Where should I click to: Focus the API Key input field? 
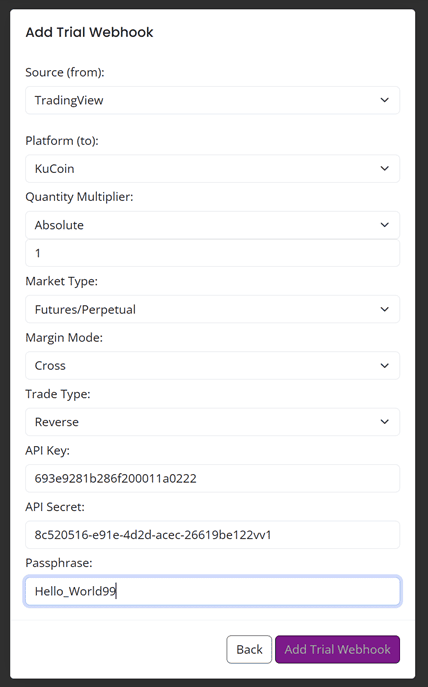pos(212,478)
